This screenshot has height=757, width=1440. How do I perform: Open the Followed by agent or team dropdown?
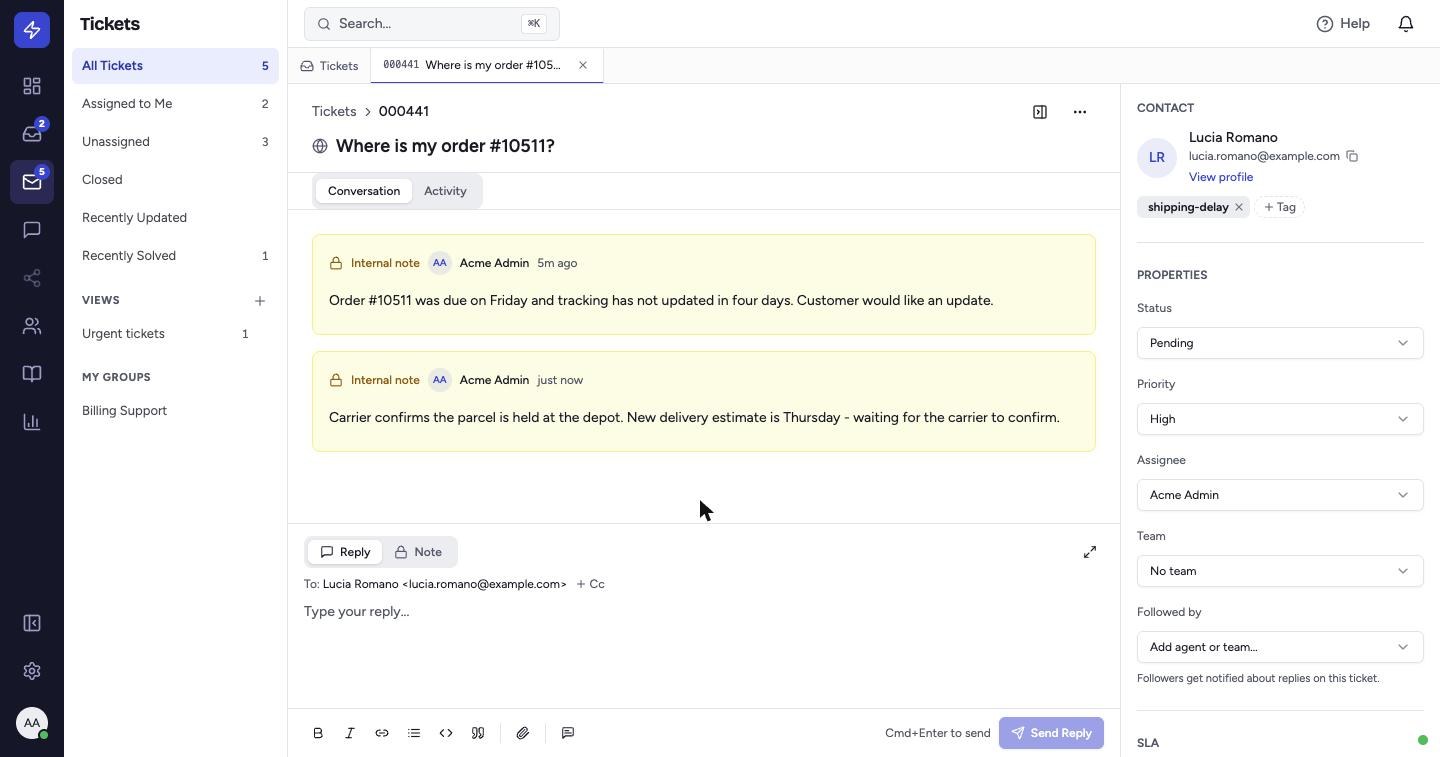click(1280, 647)
